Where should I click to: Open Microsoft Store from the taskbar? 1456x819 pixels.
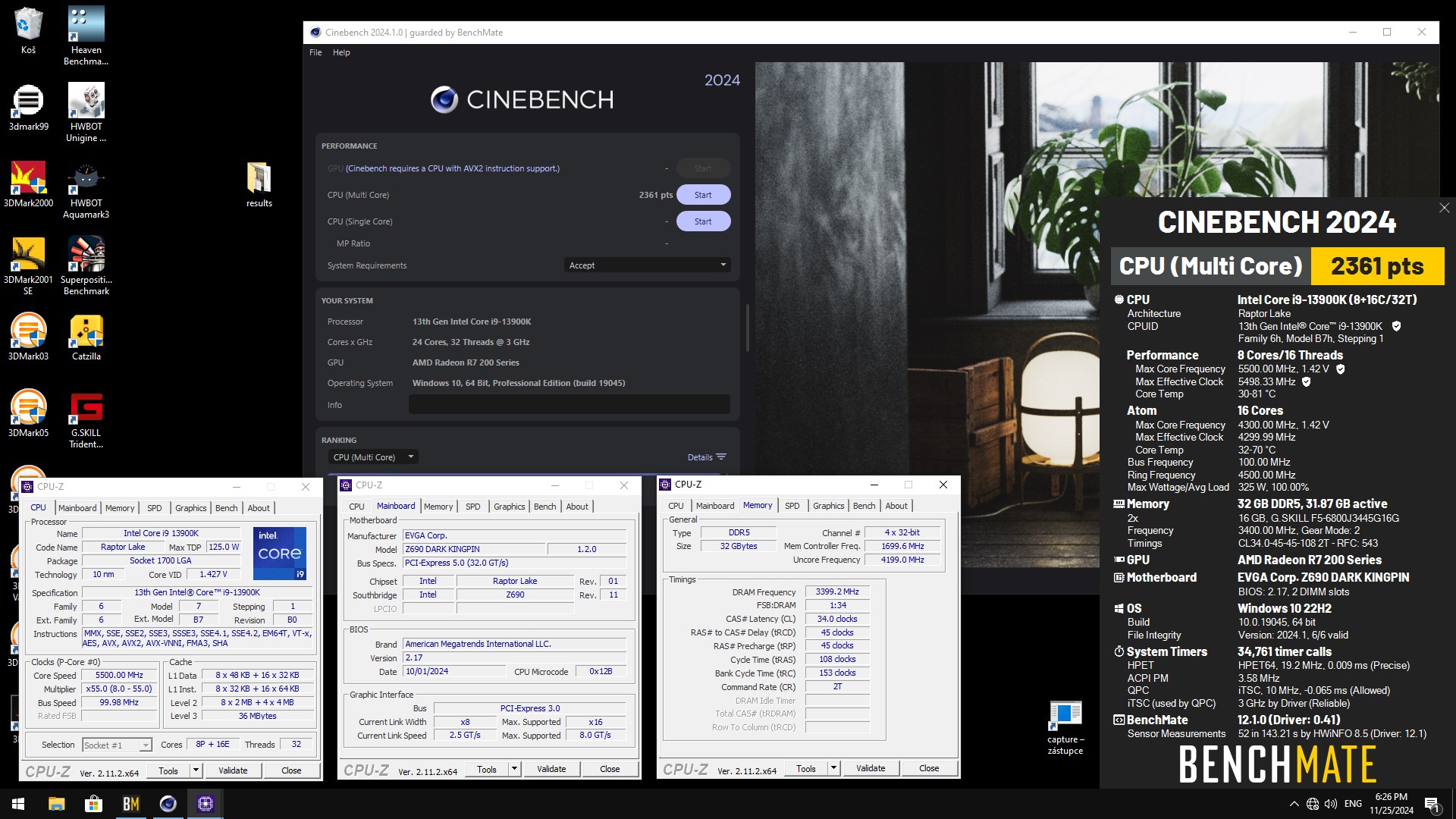[x=93, y=804]
